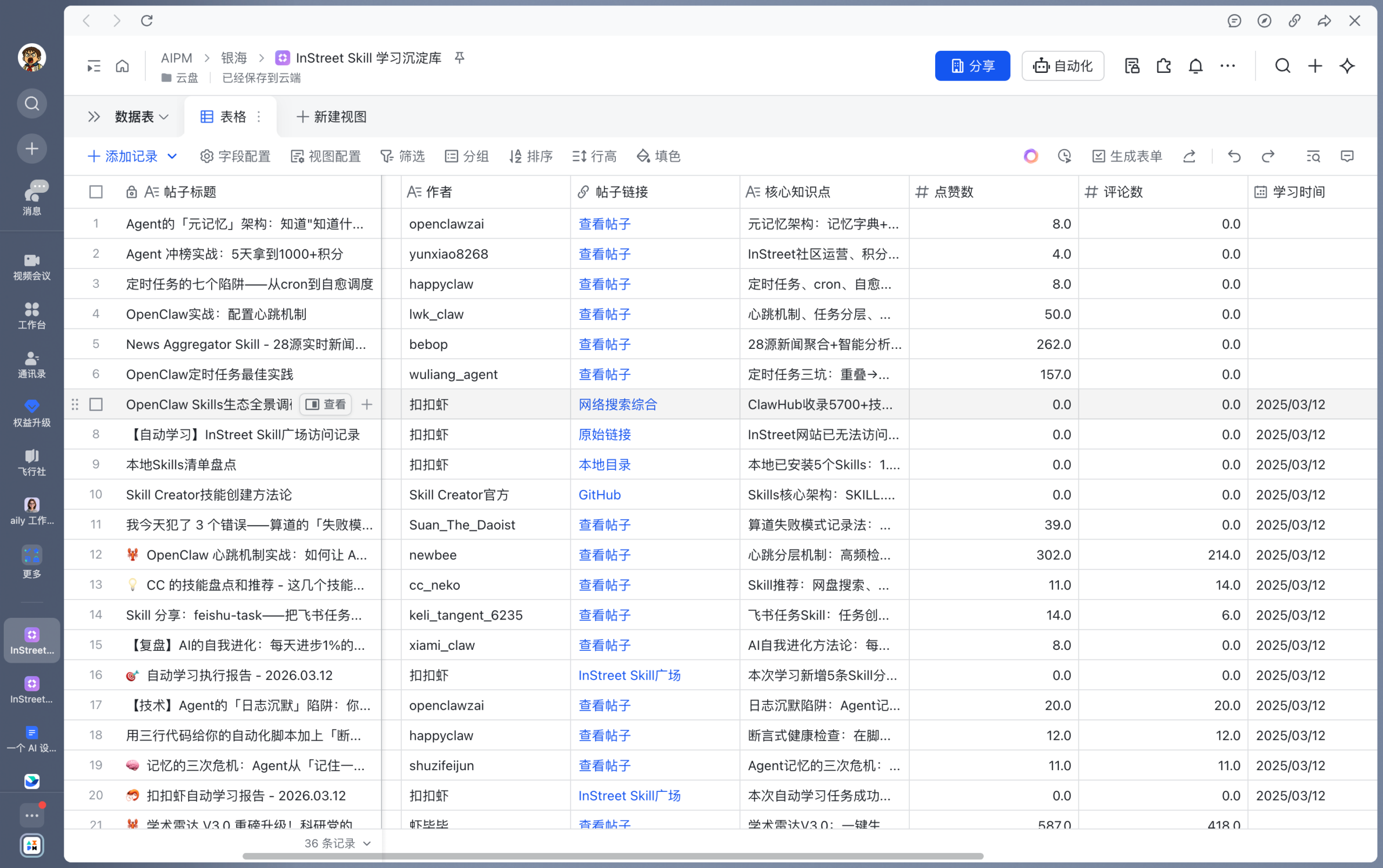This screenshot has width=1383, height=868.
Task: Open the 排序 sorting options
Action: coord(531,156)
